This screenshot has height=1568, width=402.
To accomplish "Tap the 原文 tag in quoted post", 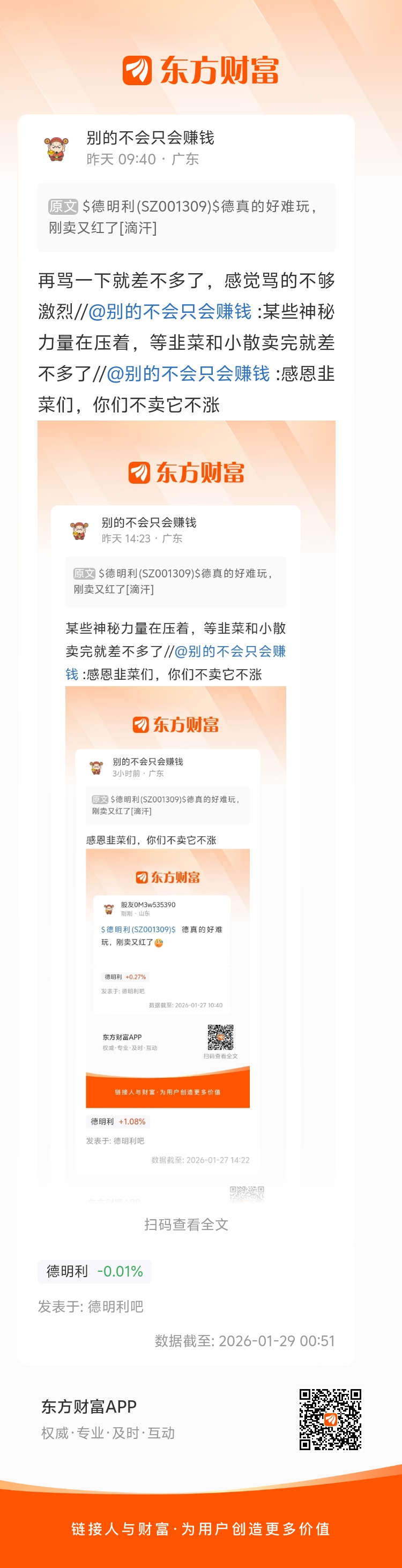I will (x=63, y=206).
